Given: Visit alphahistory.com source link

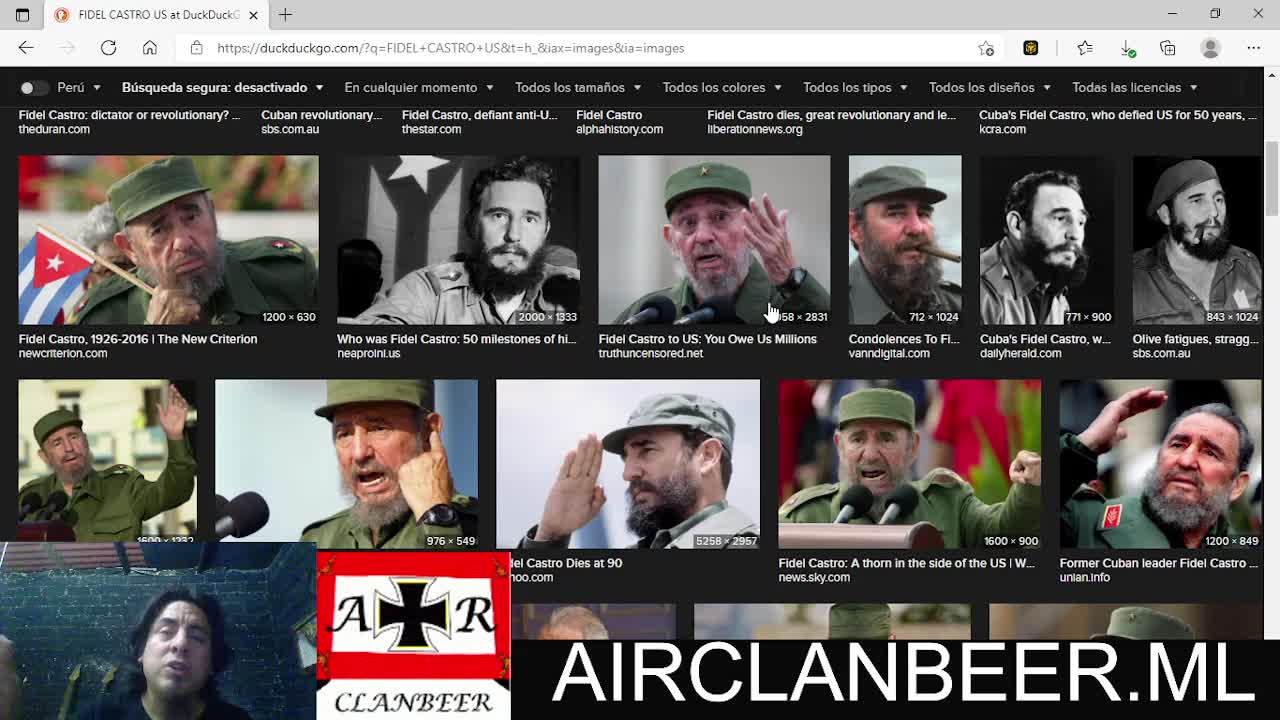Looking at the screenshot, I should pos(619,129).
